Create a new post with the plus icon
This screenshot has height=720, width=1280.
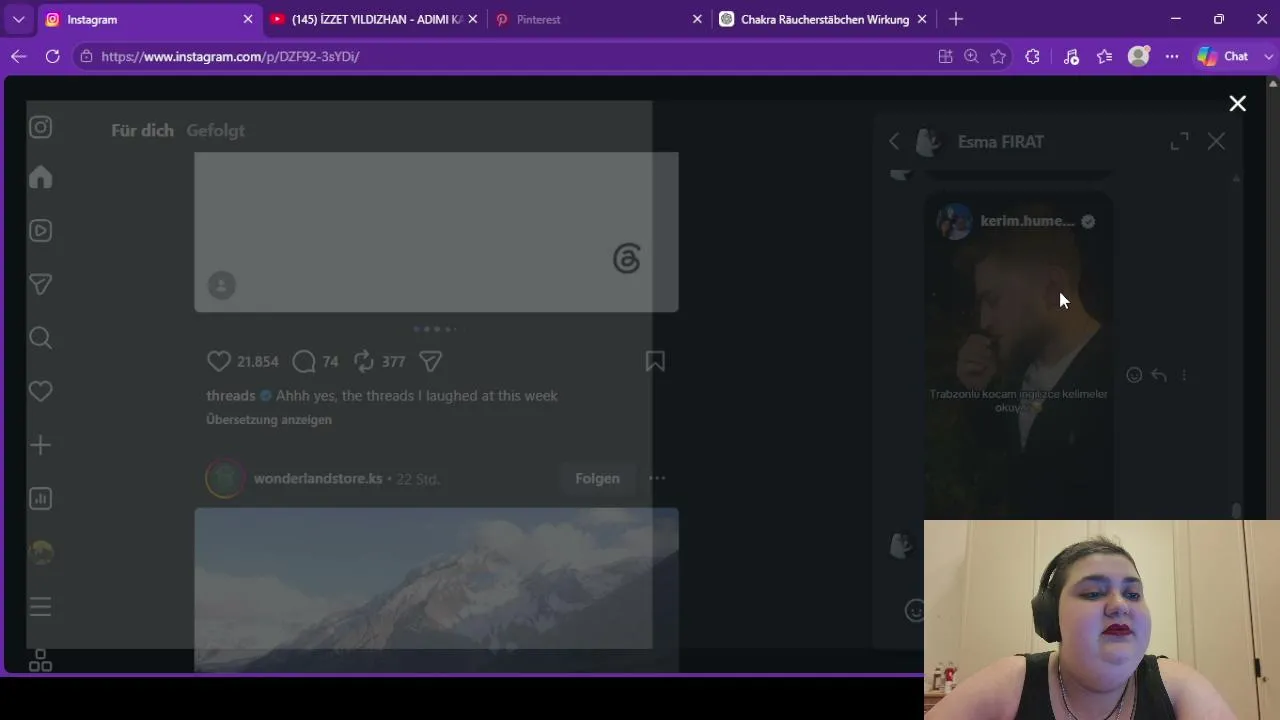41,445
